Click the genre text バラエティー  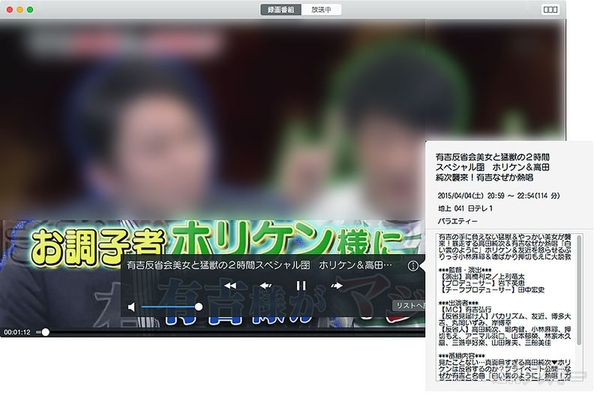point(458,221)
